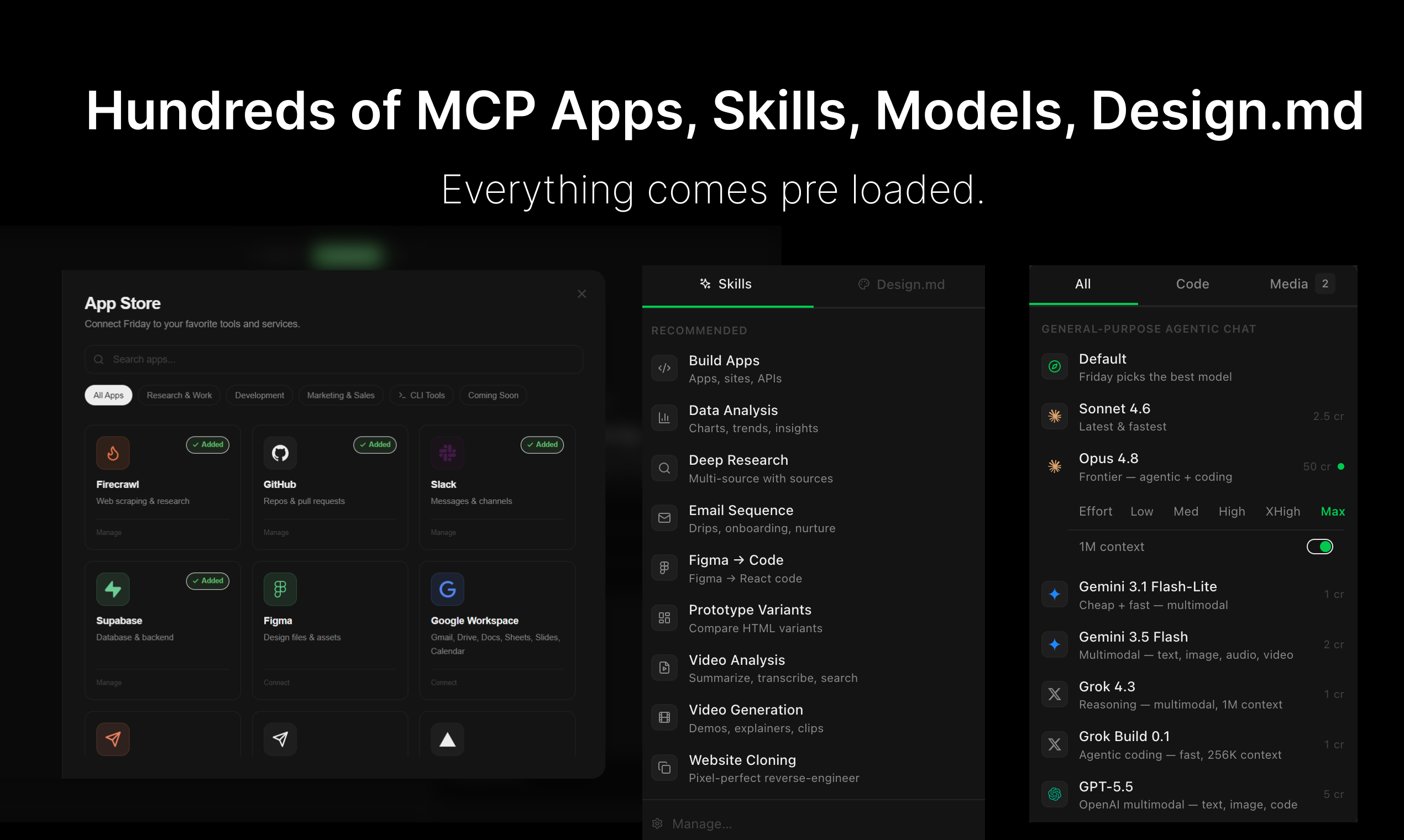The height and width of the screenshot is (840, 1404).
Task: Set effort level to Med
Action: pyautogui.click(x=1186, y=512)
